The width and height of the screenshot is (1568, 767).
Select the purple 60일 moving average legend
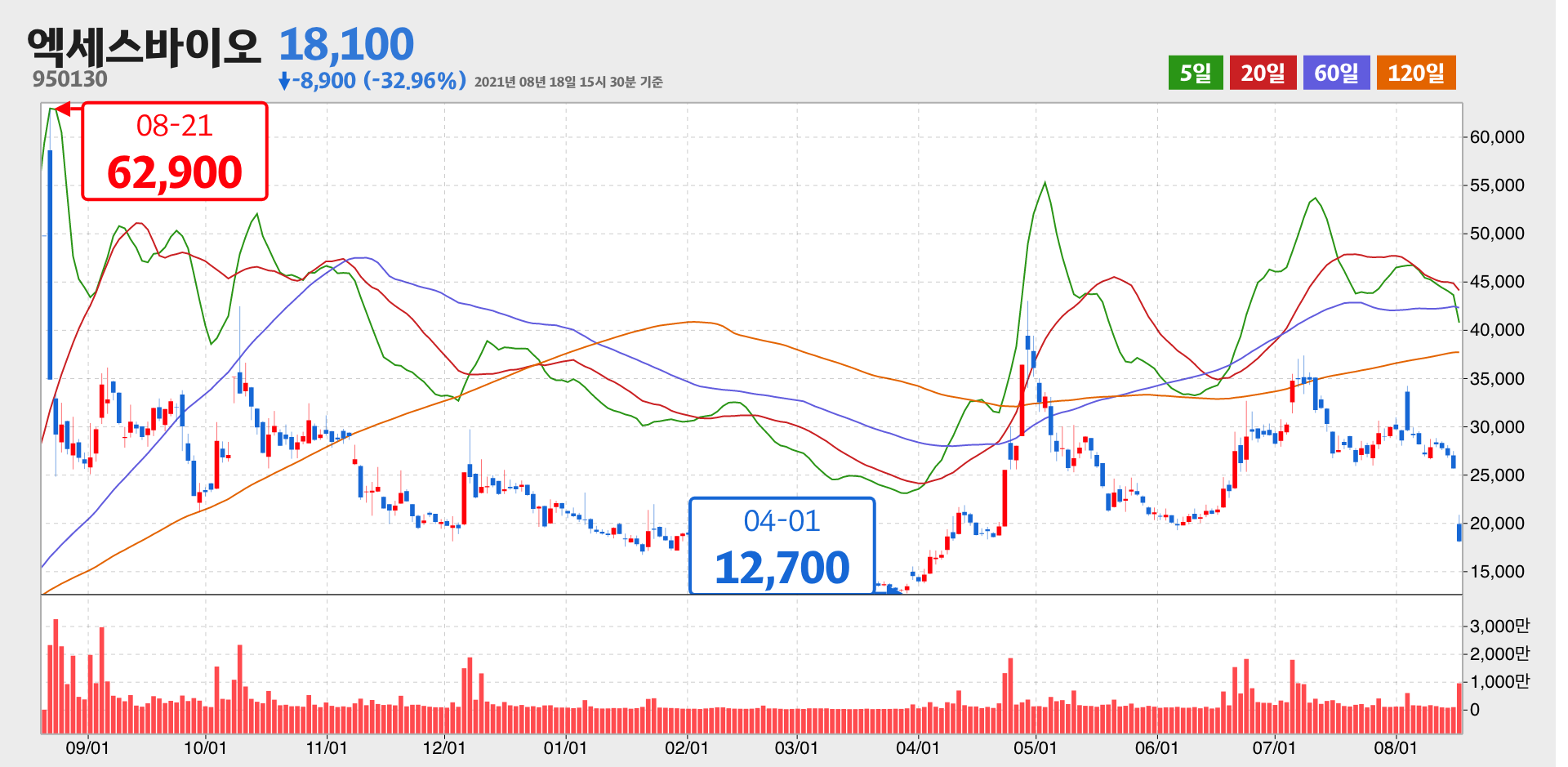click(x=1336, y=73)
